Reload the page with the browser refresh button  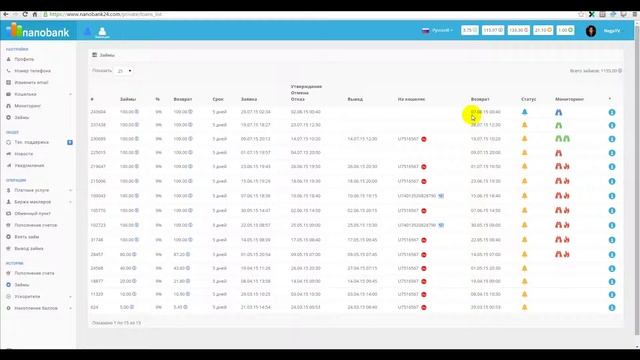point(25,14)
